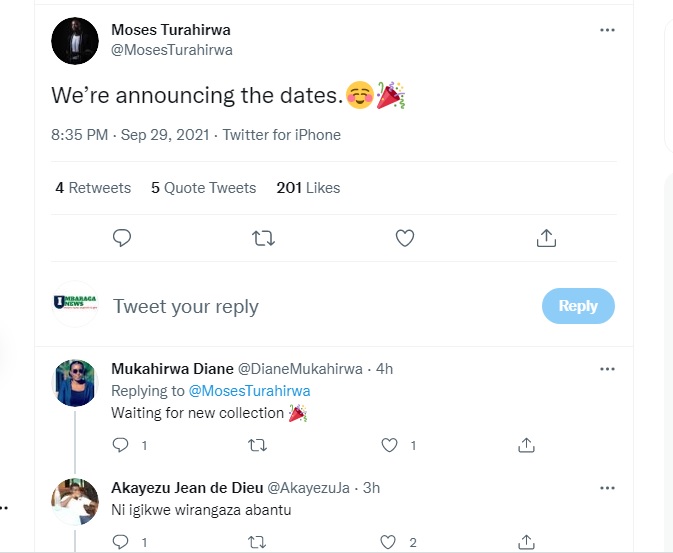The height and width of the screenshot is (553, 673).
Task: Retweet the 'announcing the dates' tweet
Action: (264, 238)
